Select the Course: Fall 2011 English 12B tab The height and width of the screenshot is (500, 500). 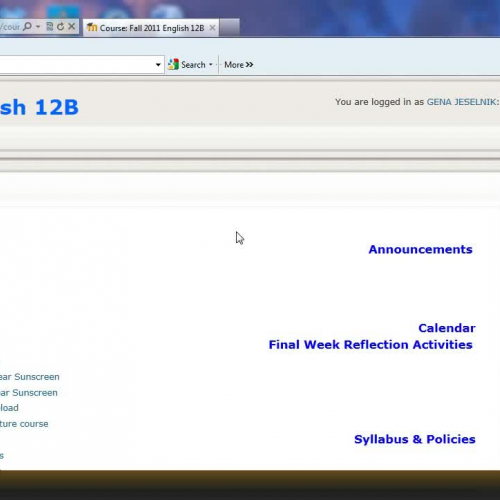click(x=151, y=28)
